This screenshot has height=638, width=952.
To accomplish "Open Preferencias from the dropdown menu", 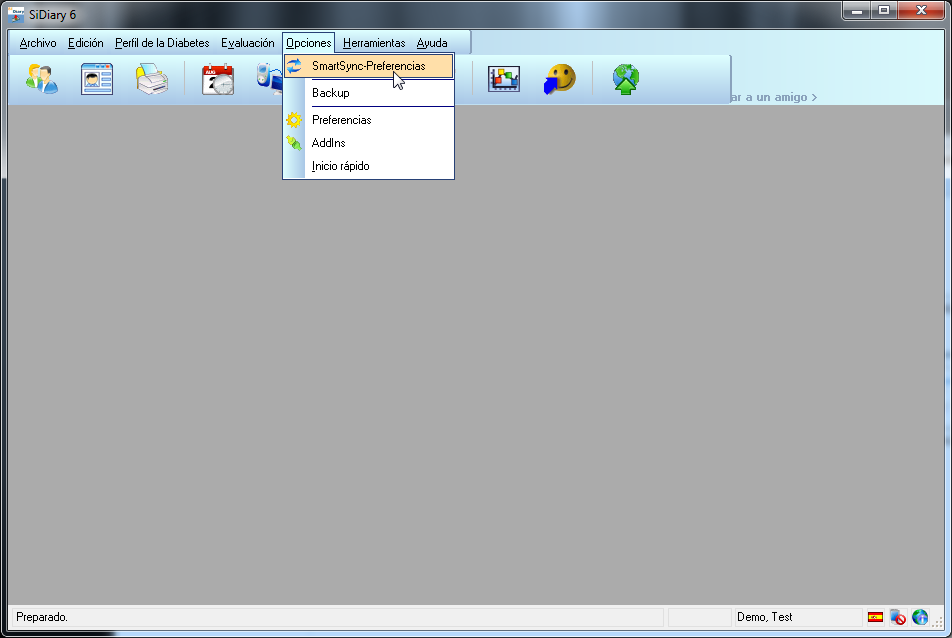I will 341,120.
